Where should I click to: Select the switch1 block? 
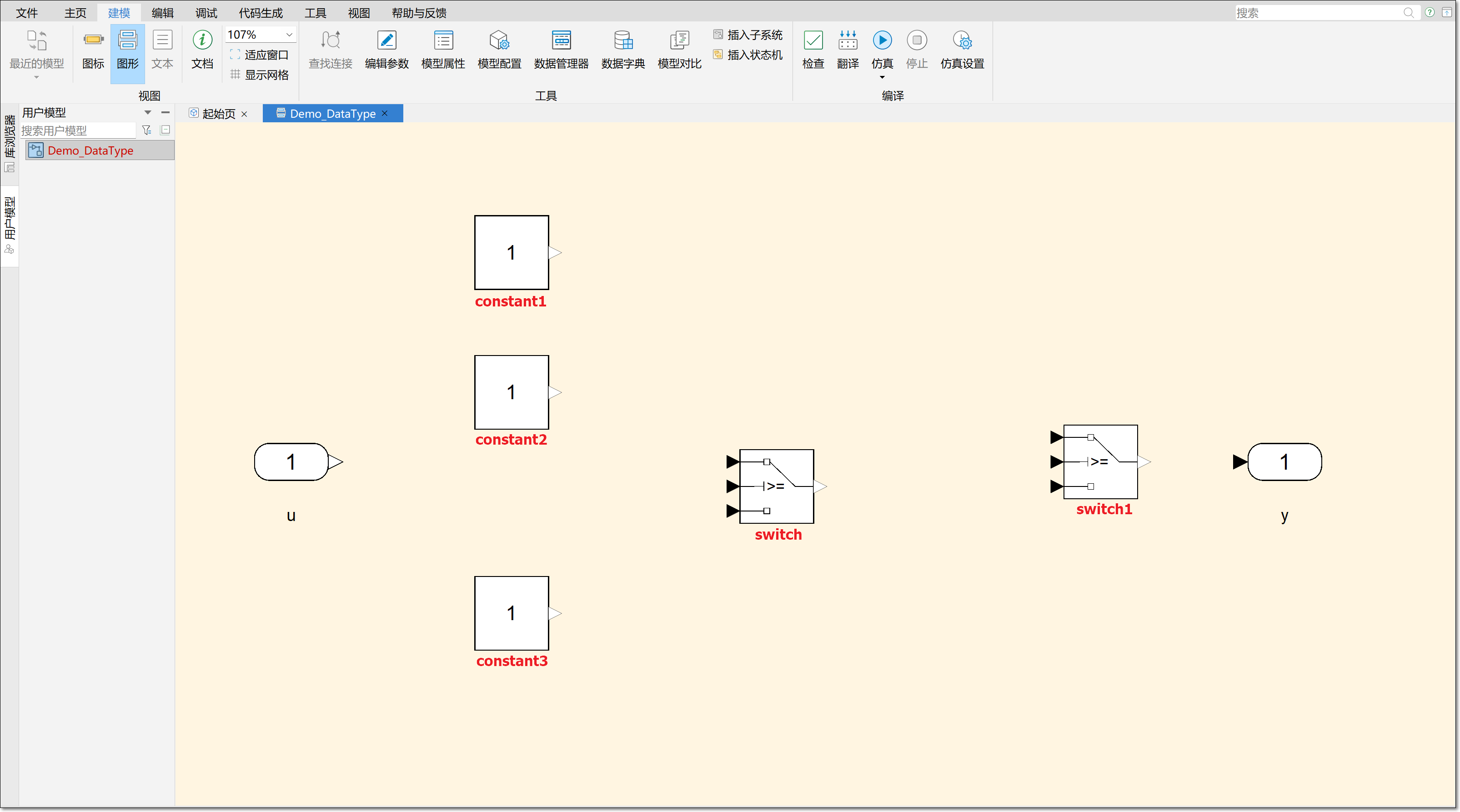pos(1100,461)
